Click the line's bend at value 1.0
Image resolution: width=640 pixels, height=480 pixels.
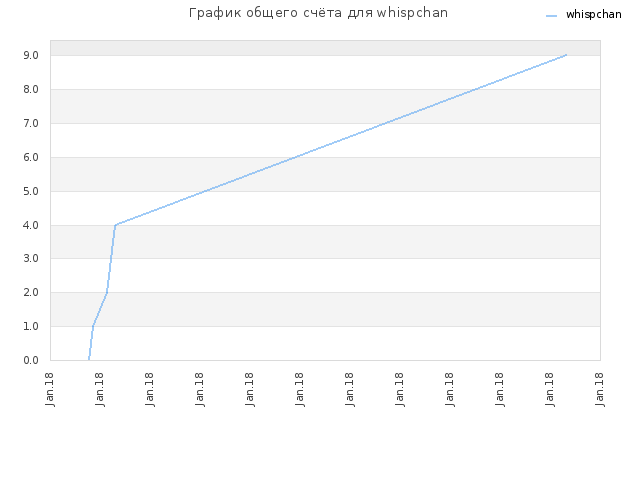point(93,326)
